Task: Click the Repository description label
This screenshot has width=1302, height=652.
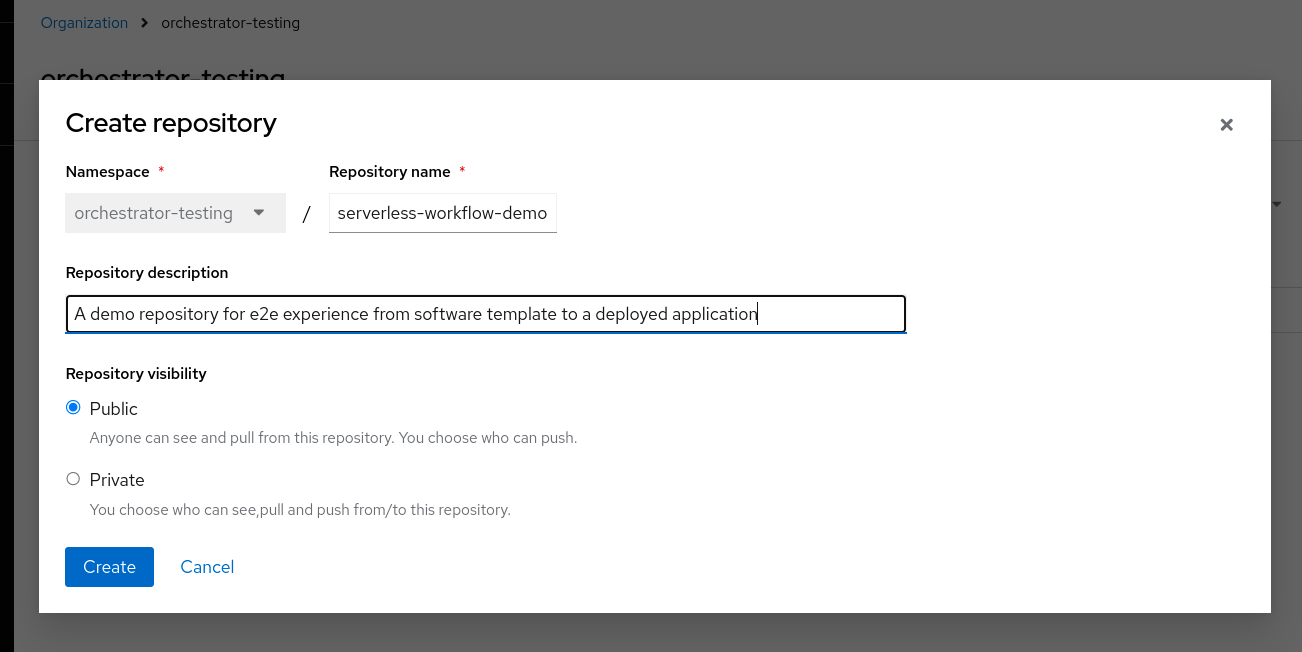Action: [147, 273]
